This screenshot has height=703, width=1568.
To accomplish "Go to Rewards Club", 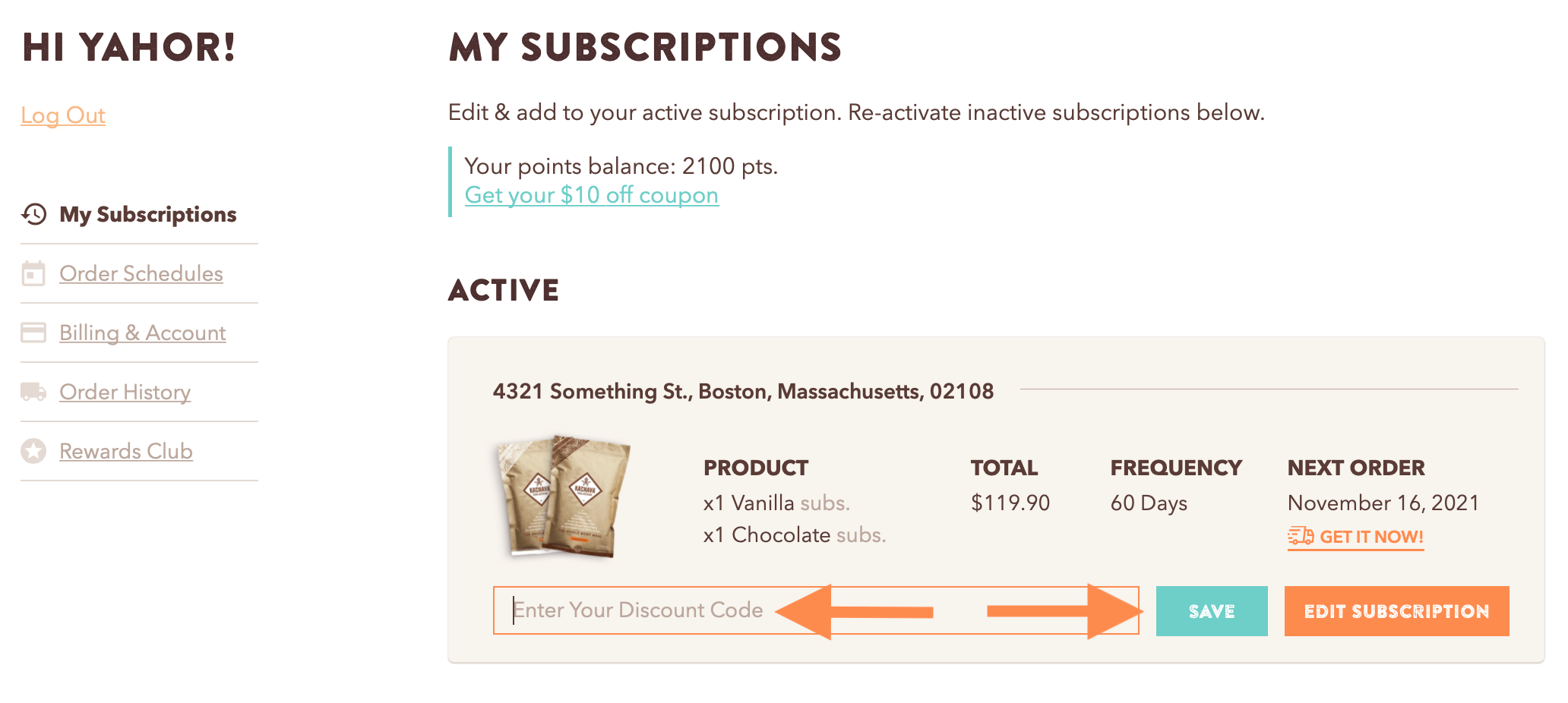I will [126, 450].
